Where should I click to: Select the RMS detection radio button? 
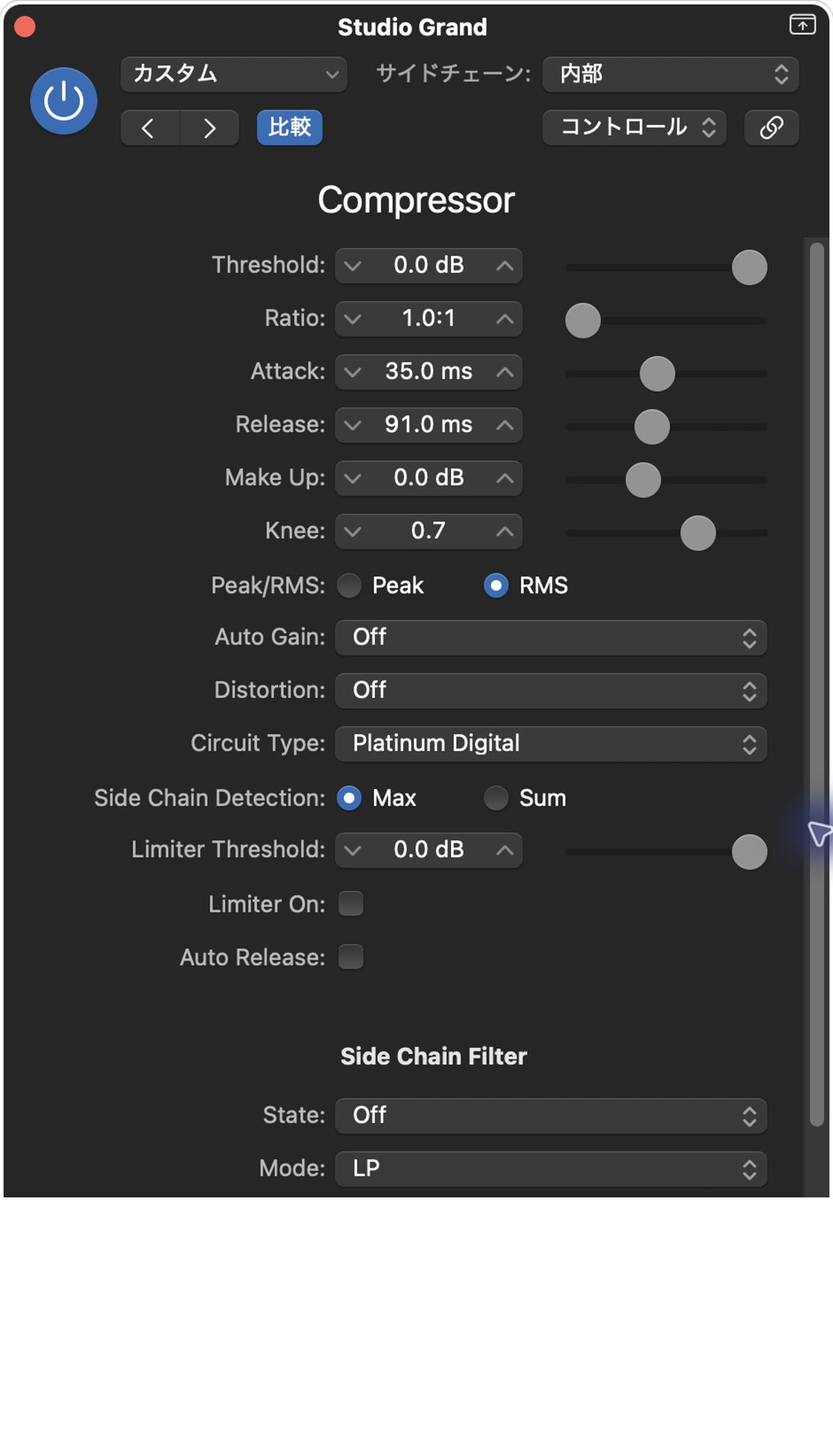[x=496, y=586]
